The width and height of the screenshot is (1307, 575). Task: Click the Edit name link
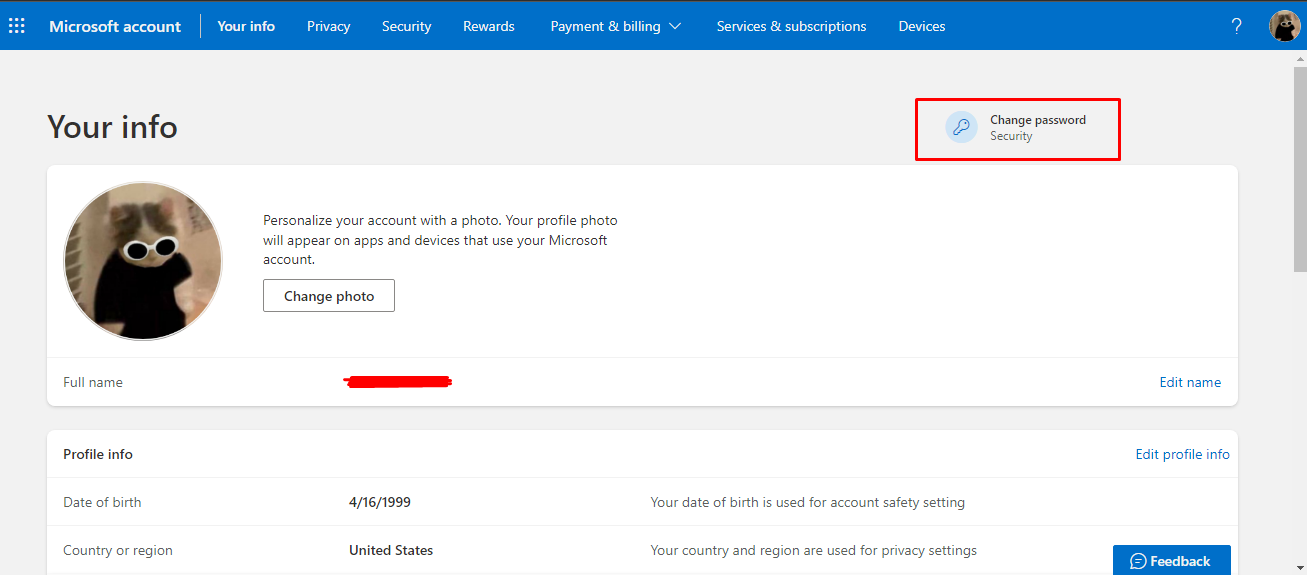(x=1190, y=382)
